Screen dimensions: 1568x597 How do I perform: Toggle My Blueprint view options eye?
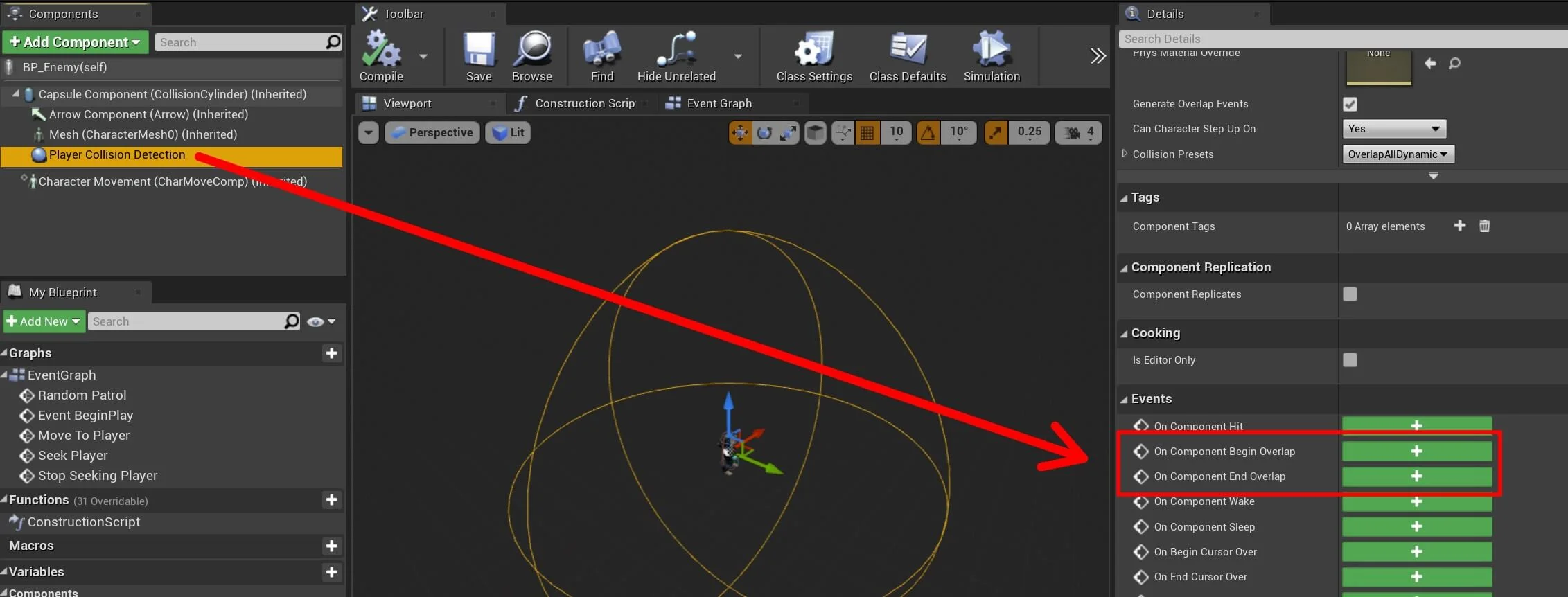(321, 321)
